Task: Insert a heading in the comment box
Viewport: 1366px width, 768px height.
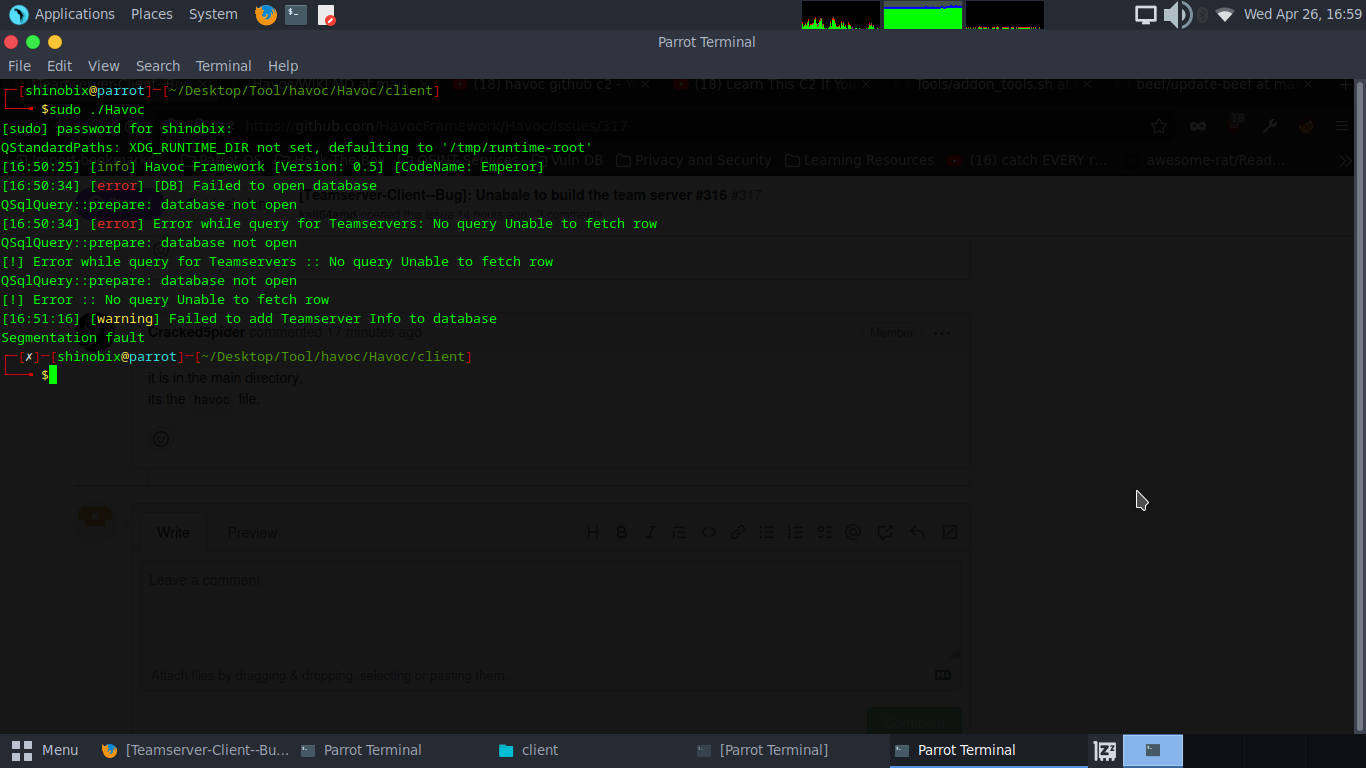Action: [x=593, y=532]
